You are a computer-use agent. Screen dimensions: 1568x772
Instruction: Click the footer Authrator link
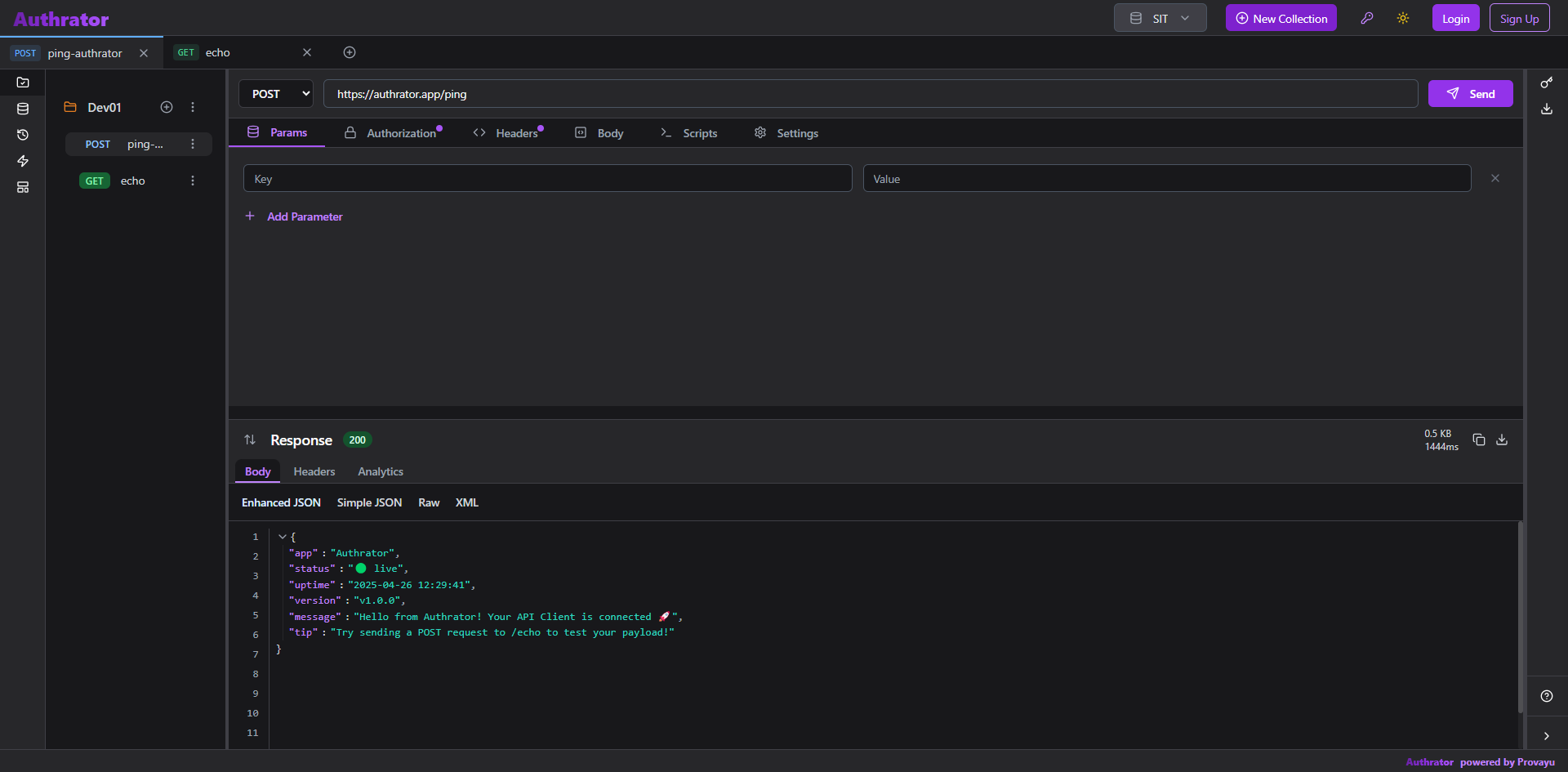1429,762
